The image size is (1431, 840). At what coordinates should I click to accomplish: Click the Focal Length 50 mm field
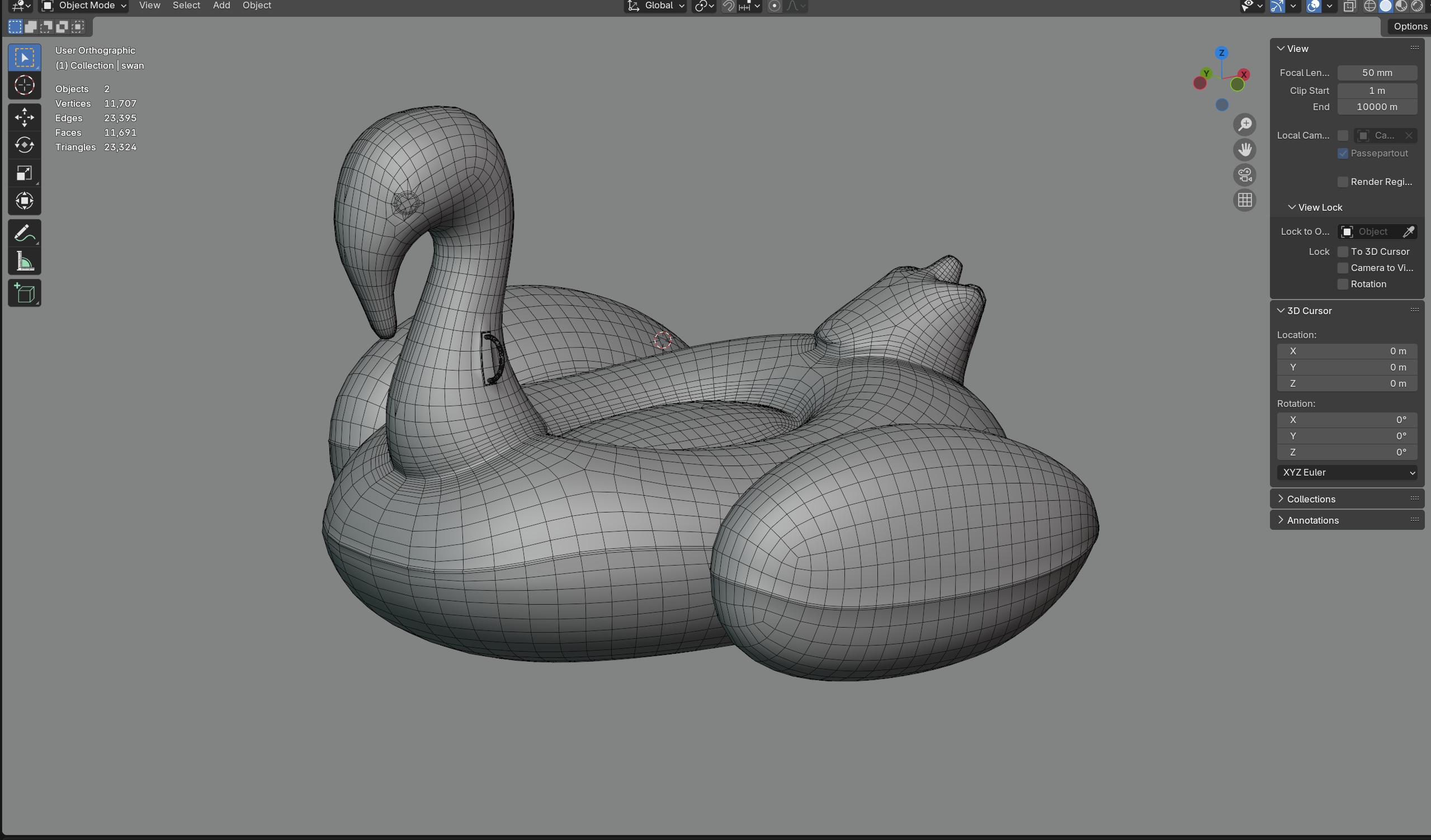coord(1377,73)
